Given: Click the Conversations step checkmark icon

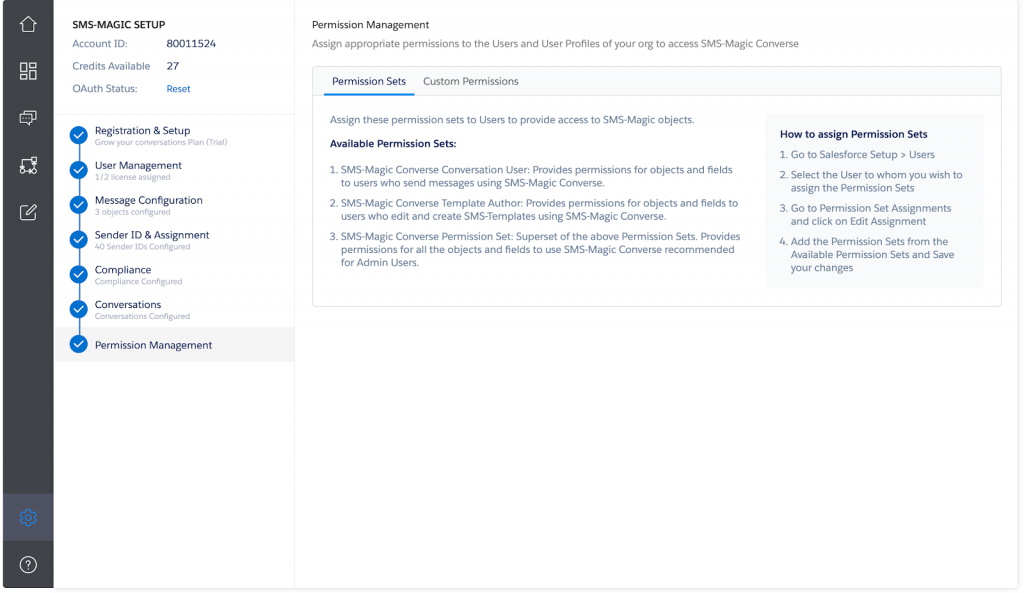Looking at the screenshot, I should click(x=78, y=309).
